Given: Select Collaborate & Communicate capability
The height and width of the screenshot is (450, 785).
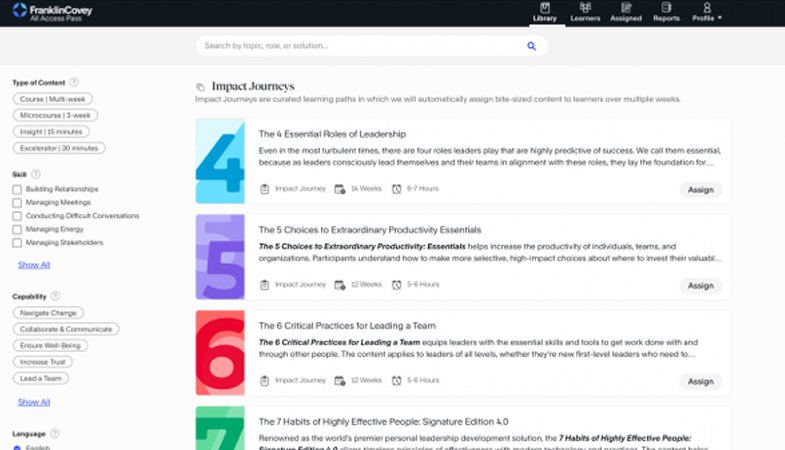Looking at the screenshot, I should click(x=66, y=329).
